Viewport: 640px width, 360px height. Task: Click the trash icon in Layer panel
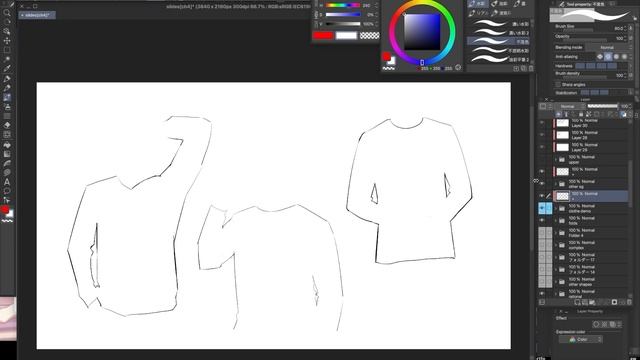(629, 302)
